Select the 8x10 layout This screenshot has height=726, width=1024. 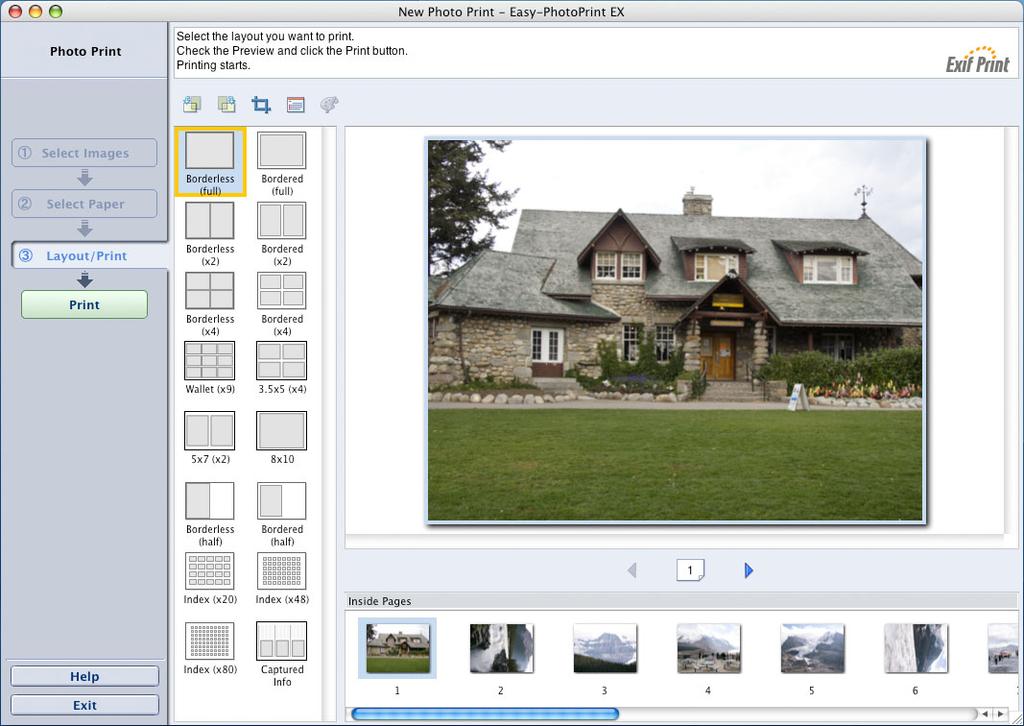pyautogui.click(x=281, y=437)
